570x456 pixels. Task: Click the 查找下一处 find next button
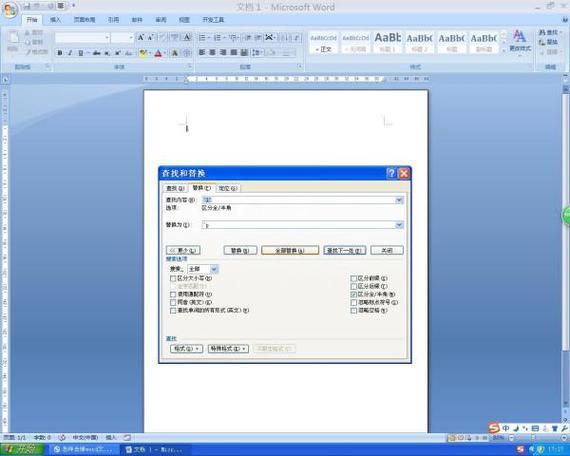[x=345, y=250]
